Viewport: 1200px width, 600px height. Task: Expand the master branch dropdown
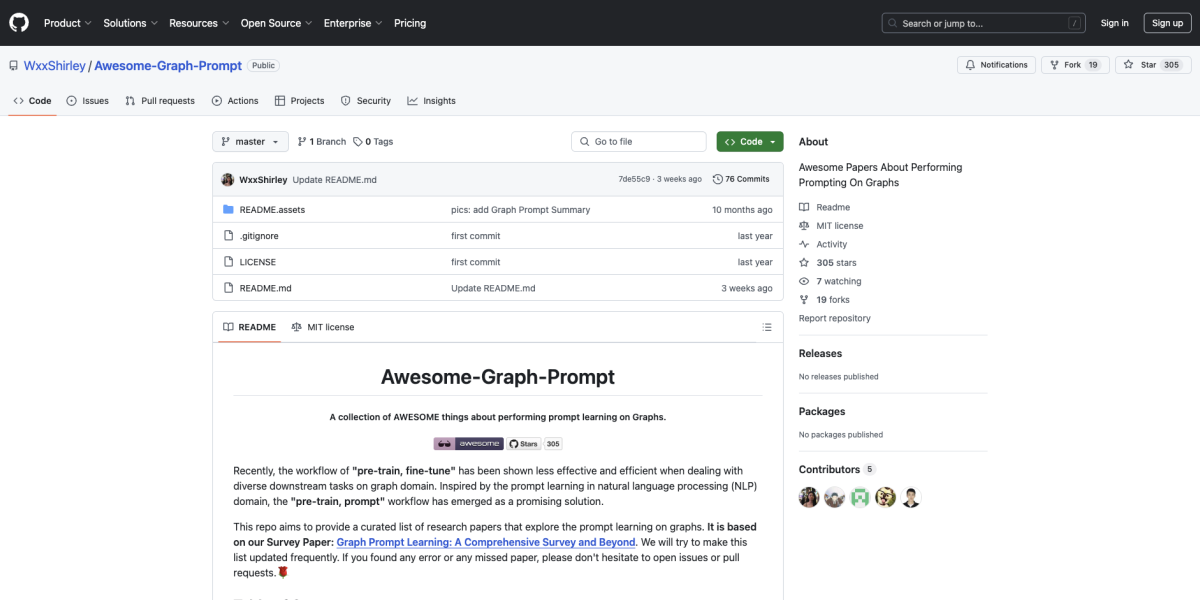[250, 142]
